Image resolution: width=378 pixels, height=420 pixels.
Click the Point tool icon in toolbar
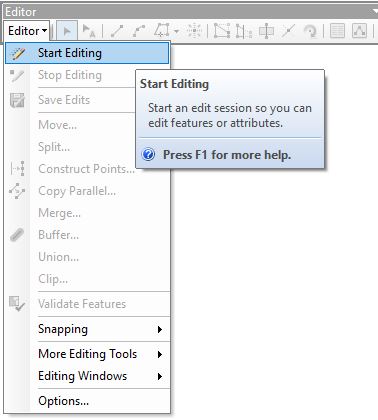coord(194,31)
